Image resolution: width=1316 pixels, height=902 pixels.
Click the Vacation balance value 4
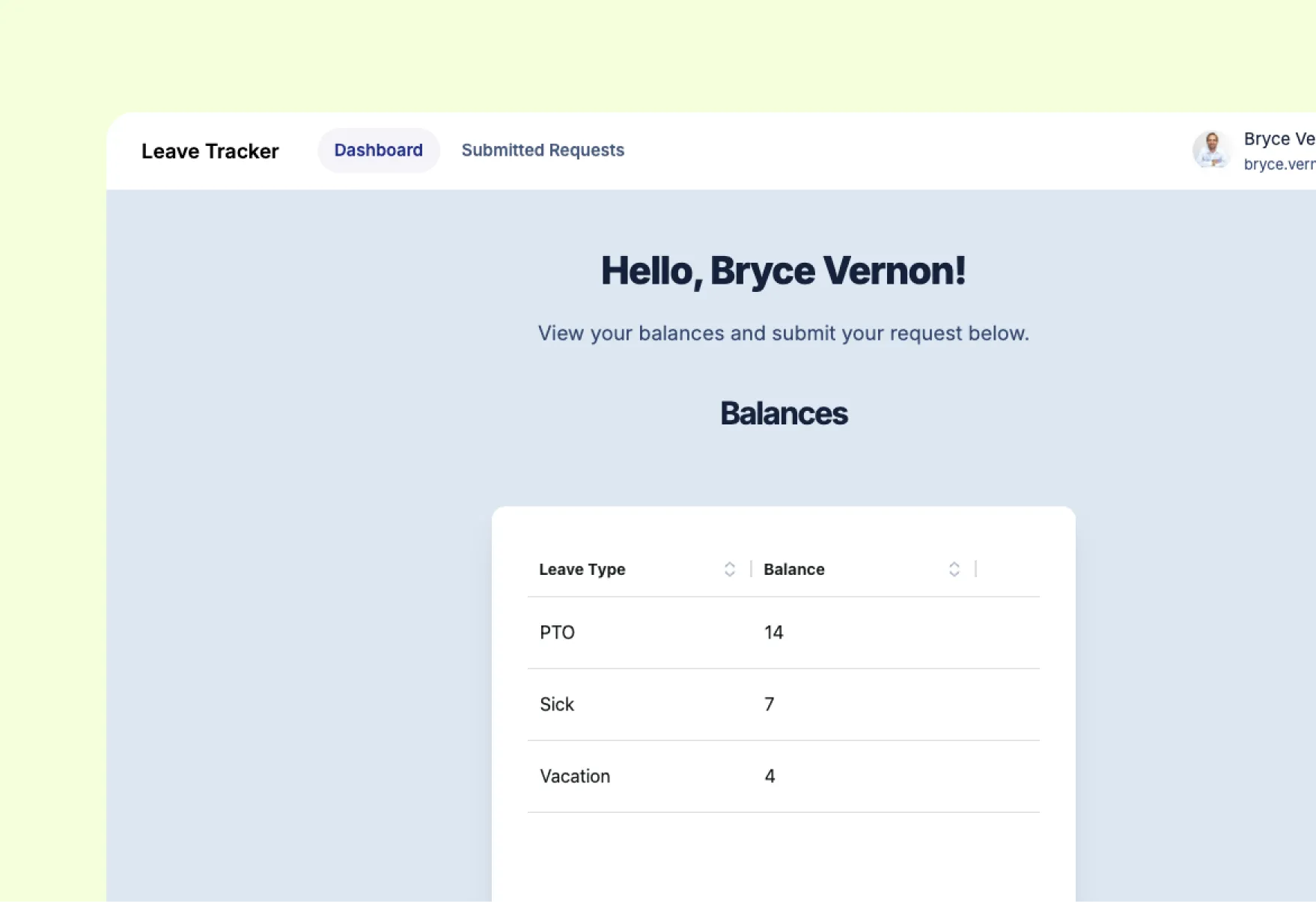pos(770,776)
